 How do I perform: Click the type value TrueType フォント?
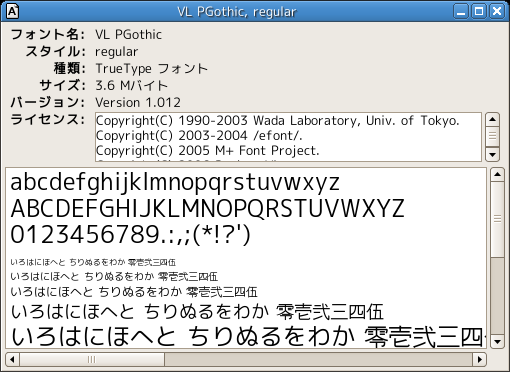tap(152, 69)
